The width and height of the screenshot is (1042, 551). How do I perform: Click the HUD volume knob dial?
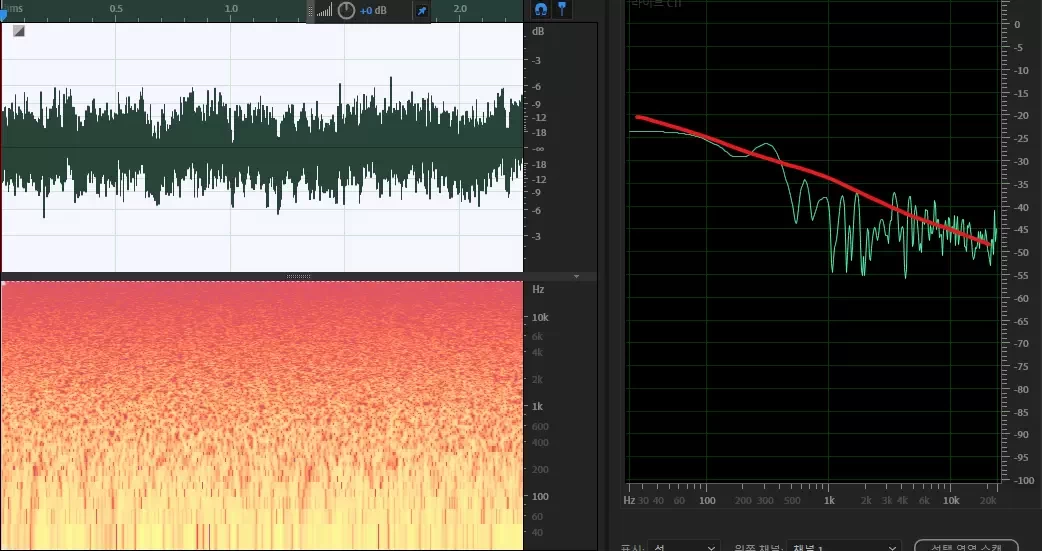click(x=346, y=10)
